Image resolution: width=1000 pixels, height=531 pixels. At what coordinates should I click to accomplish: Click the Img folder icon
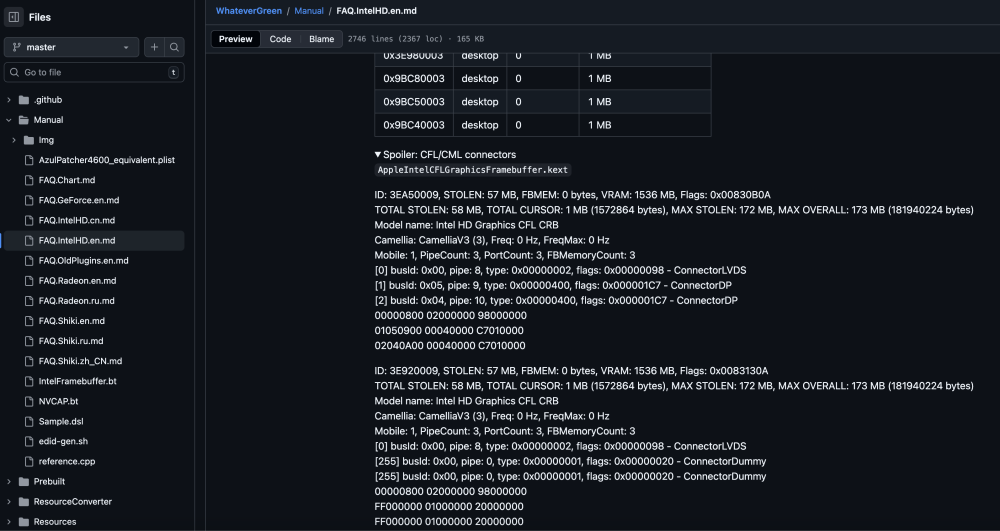coord(29,140)
